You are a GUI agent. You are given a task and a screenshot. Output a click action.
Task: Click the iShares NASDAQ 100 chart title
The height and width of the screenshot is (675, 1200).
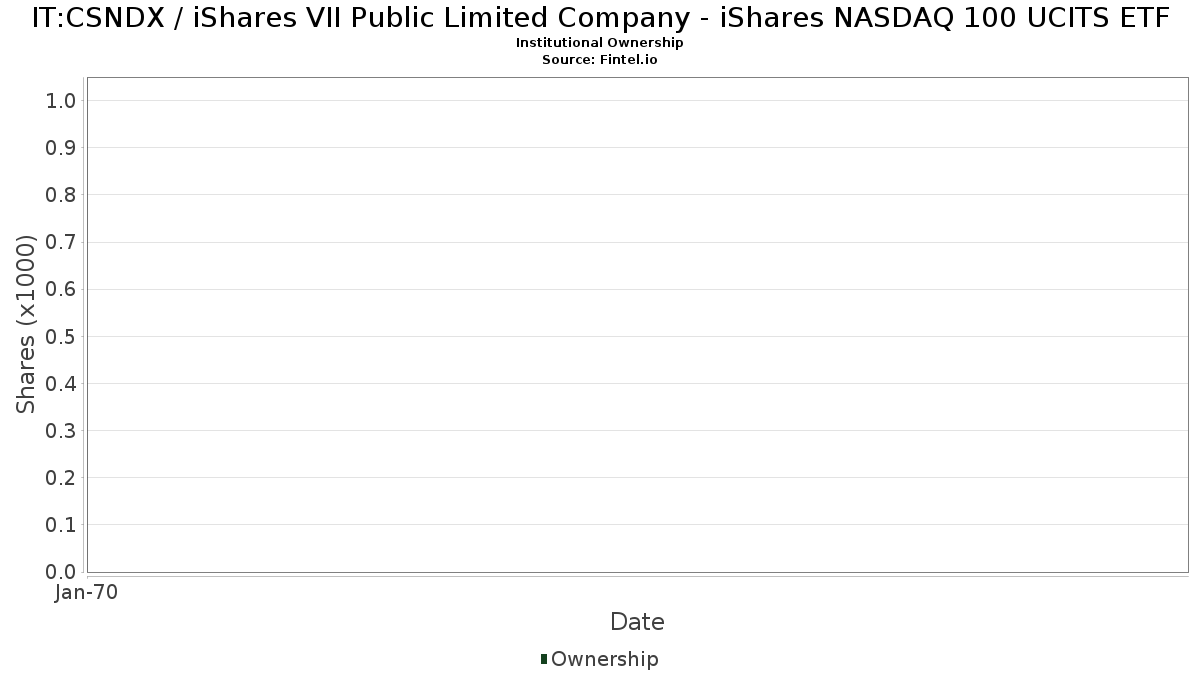[x=600, y=17]
